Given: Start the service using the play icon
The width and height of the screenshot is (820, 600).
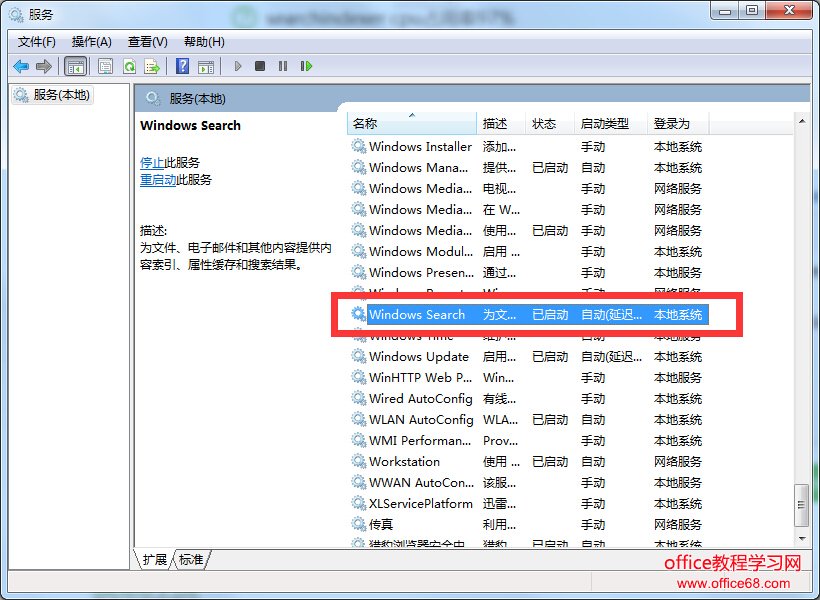Looking at the screenshot, I should coord(237,67).
